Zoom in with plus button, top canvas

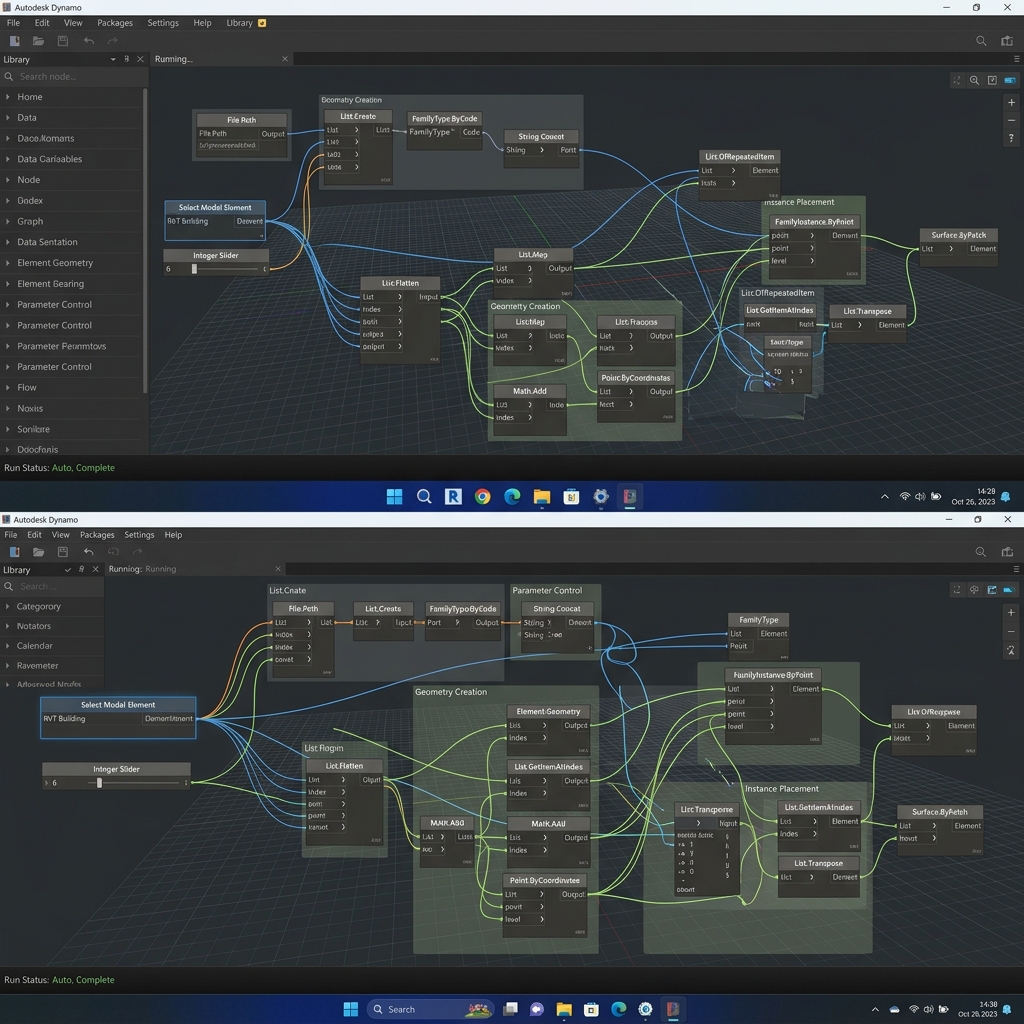pyautogui.click(x=1011, y=103)
